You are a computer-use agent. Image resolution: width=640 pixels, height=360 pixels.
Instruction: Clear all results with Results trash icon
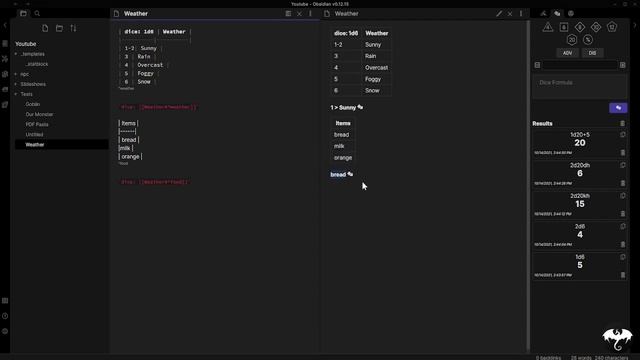coord(622,123)
